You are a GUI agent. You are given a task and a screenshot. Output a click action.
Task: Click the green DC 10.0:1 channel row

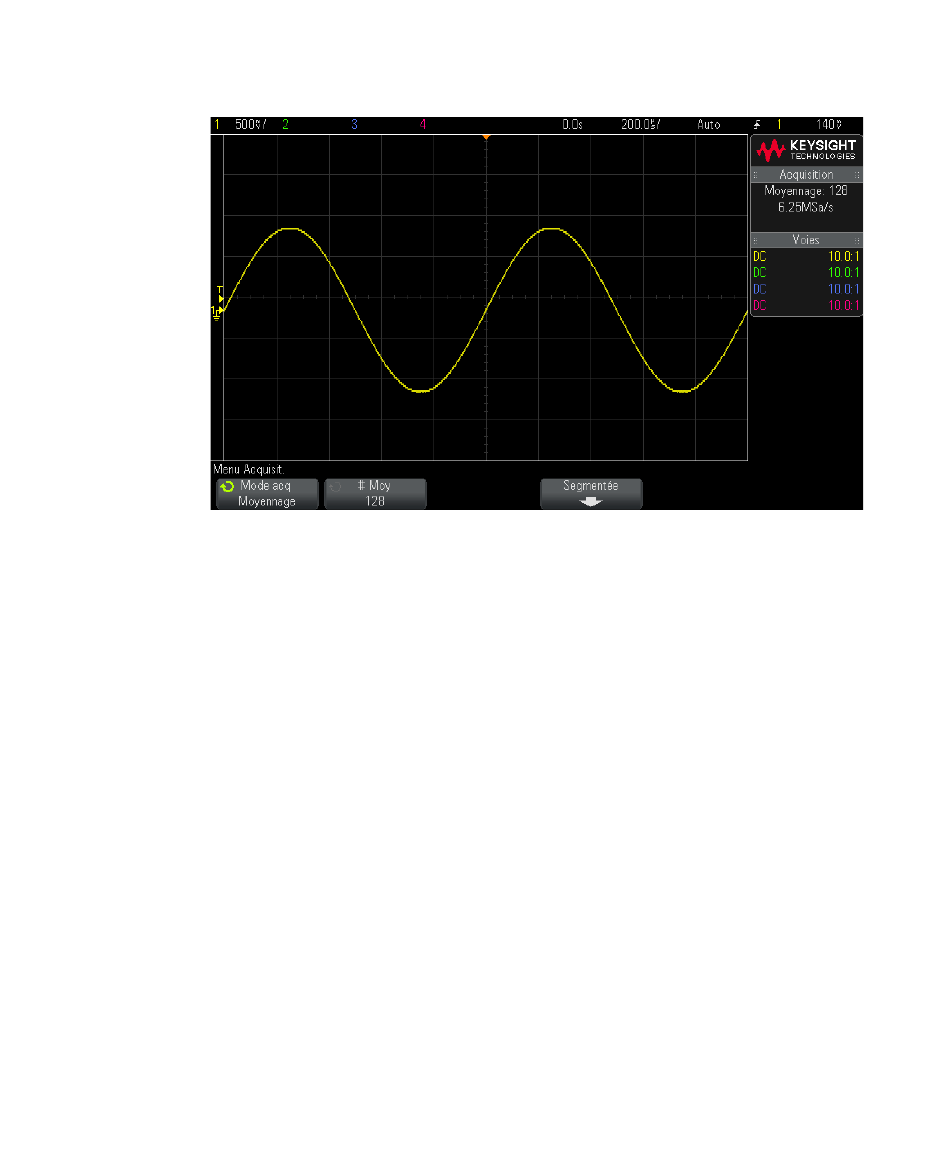click(806, 273)
